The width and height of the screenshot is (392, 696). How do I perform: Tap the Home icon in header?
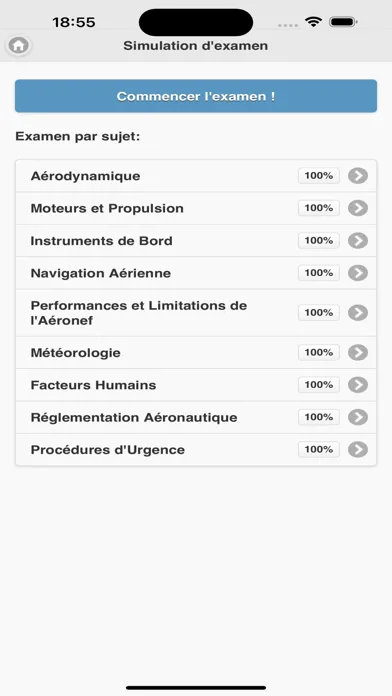(19, 45)
